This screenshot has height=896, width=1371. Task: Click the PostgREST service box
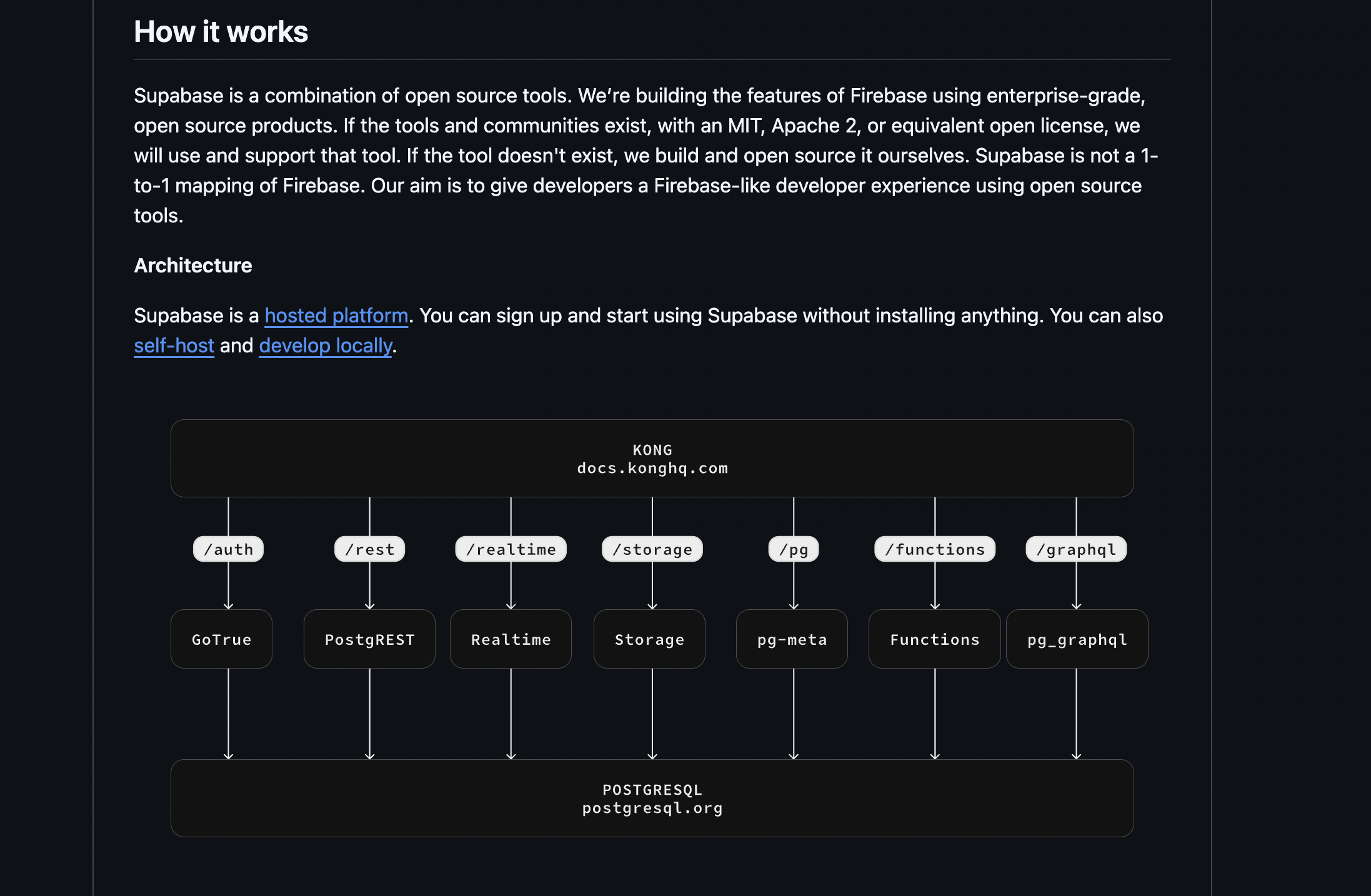(369, 639)
